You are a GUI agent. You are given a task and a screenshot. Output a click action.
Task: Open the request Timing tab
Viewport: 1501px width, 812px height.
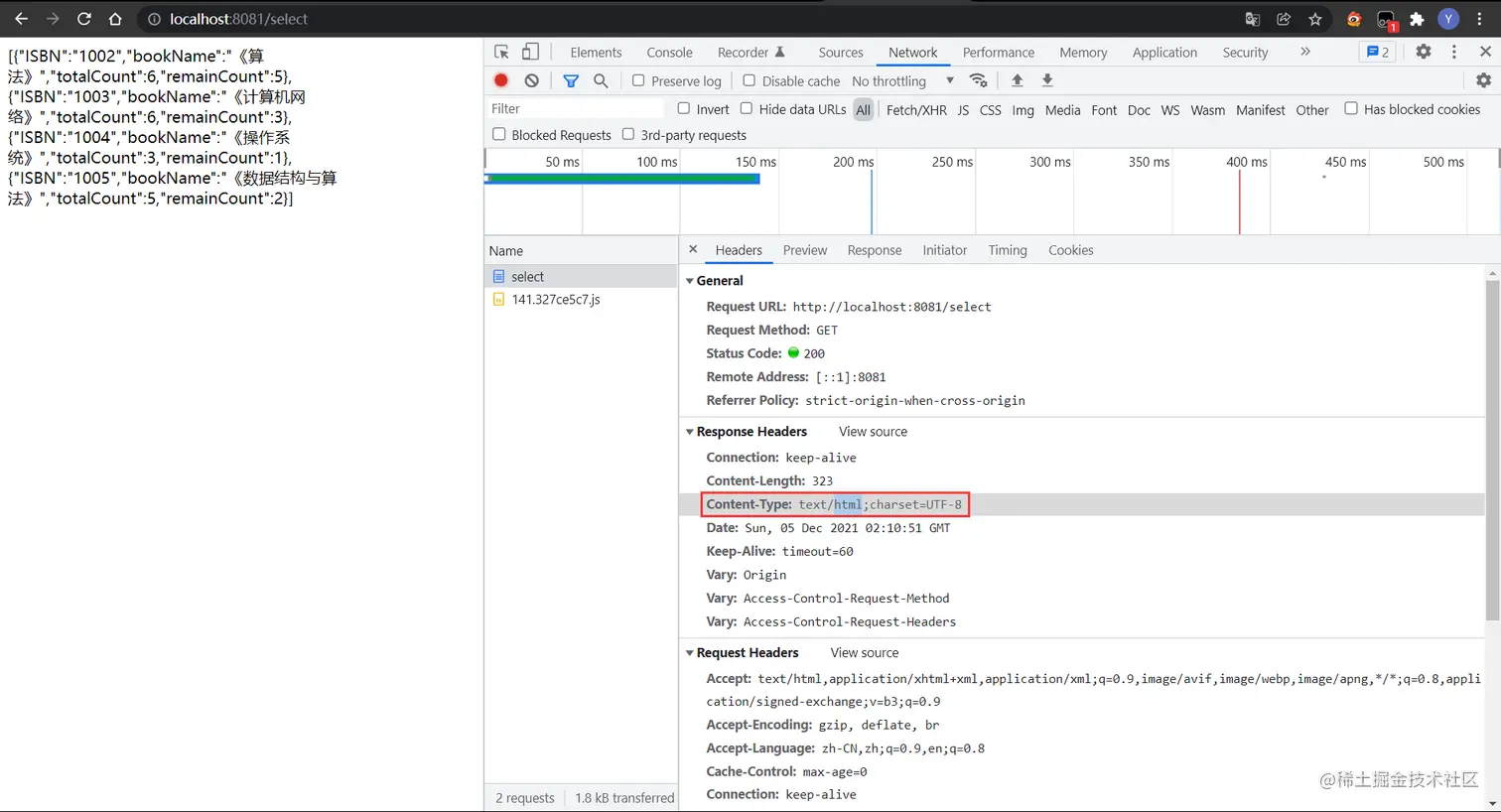tap(1008, 250)
